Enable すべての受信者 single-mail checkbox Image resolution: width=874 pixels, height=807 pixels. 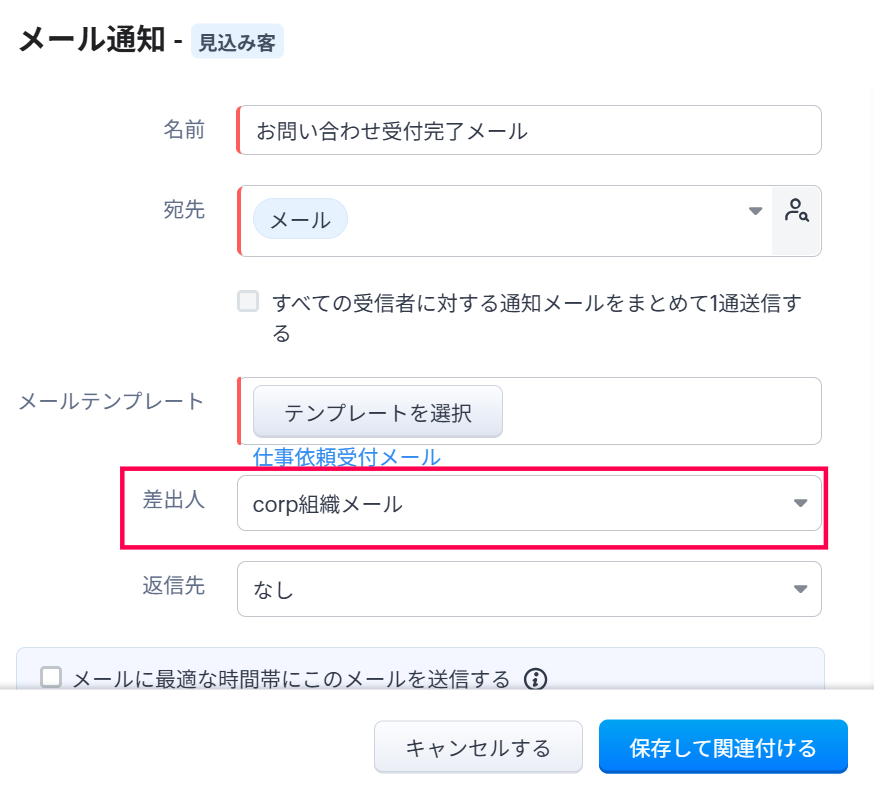click(248, 301)
